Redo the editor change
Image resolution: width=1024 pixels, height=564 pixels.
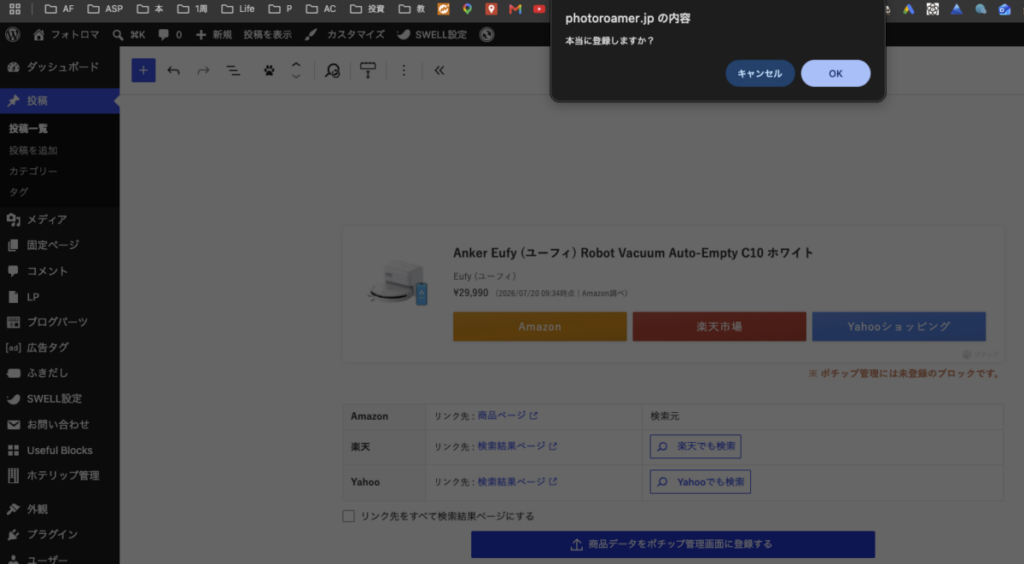203,70
